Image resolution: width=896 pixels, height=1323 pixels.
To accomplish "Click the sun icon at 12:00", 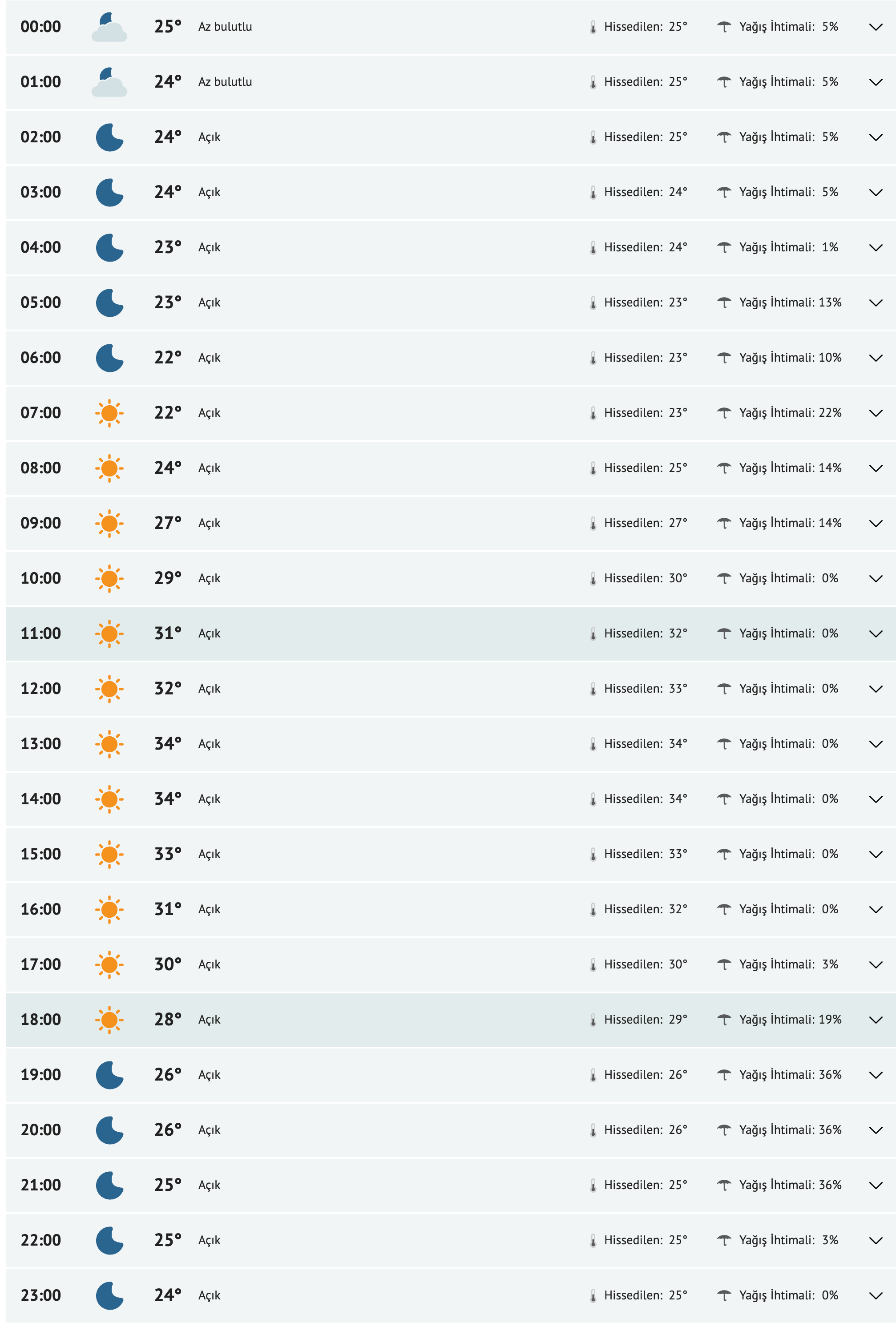I will pos(109,689).
